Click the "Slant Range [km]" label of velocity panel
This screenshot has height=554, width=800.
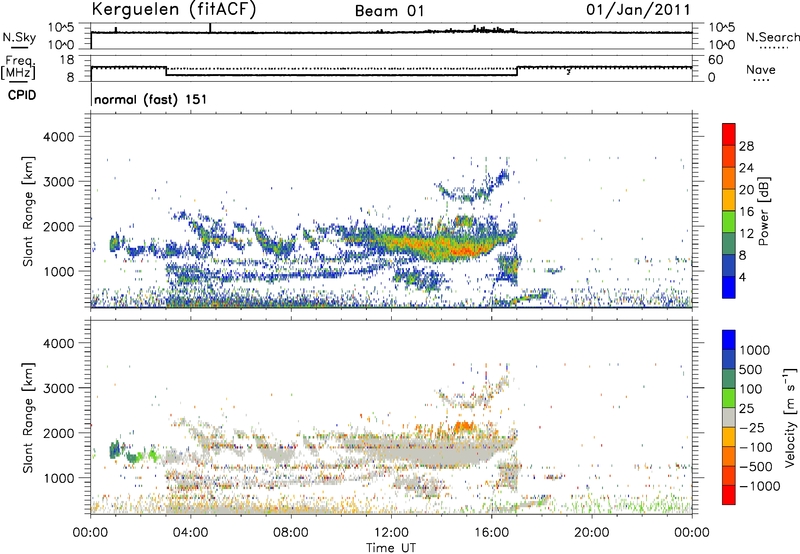pyautogui.click(x=28, y=417)
